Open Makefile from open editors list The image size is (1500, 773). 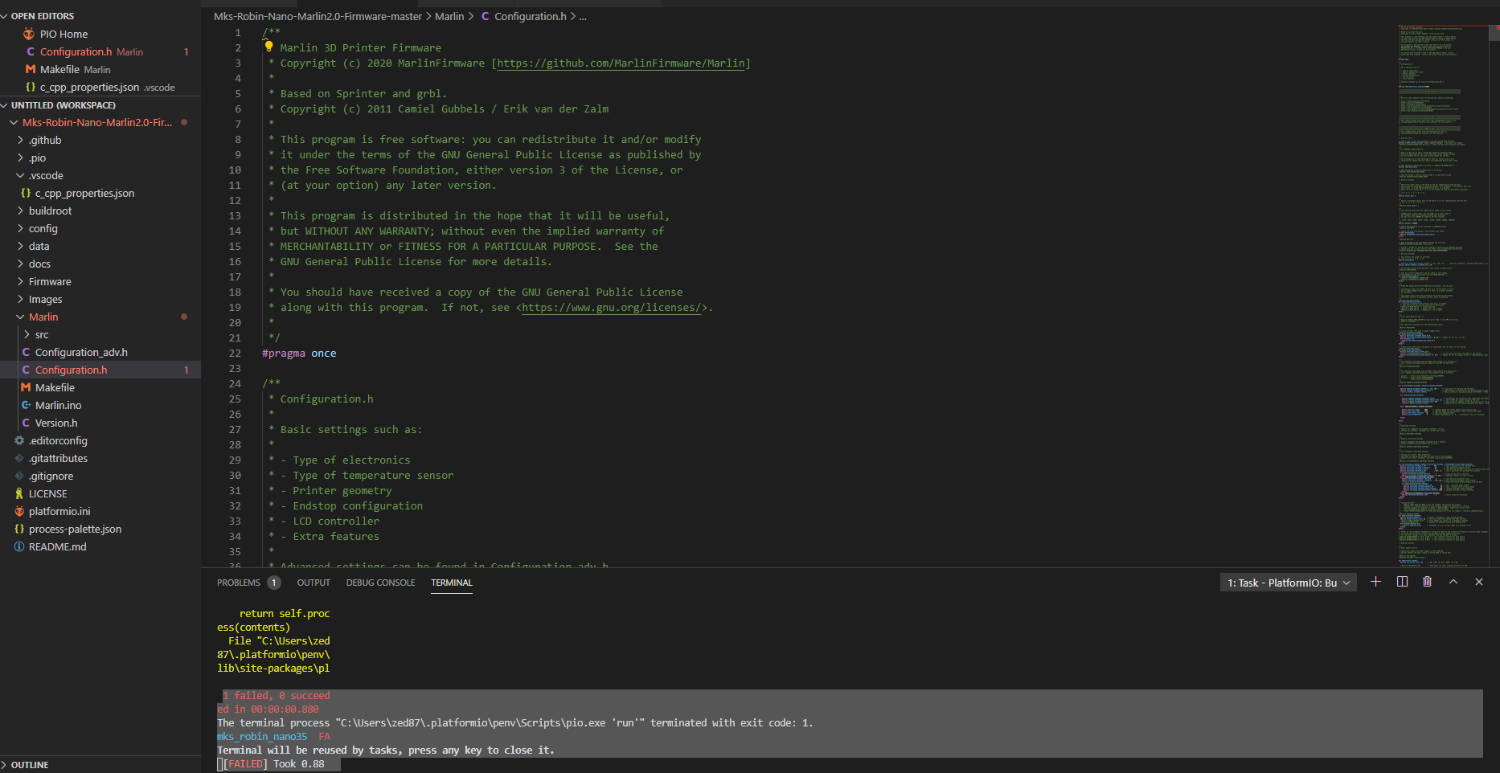pyautogui.click(x=59, y=70)
